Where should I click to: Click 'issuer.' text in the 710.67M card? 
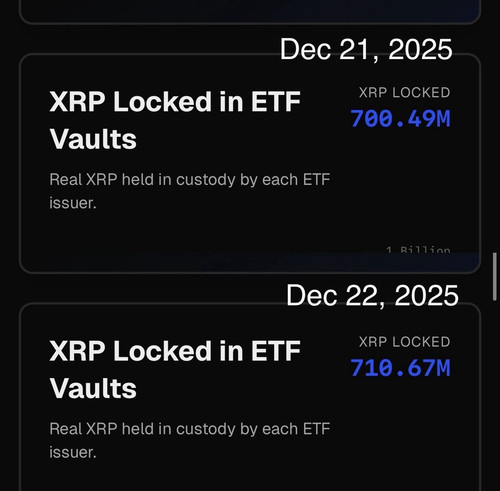pos(73,452)
